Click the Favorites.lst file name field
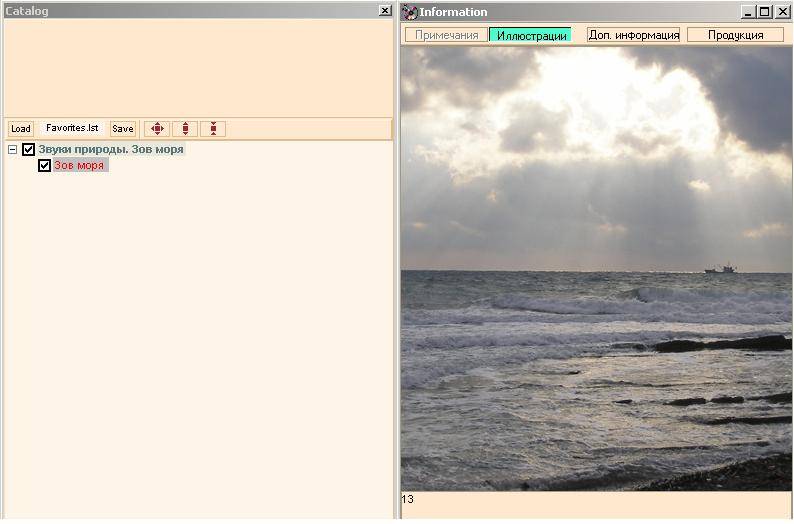The height and width of the screenshot is (524, 794). 72,128
